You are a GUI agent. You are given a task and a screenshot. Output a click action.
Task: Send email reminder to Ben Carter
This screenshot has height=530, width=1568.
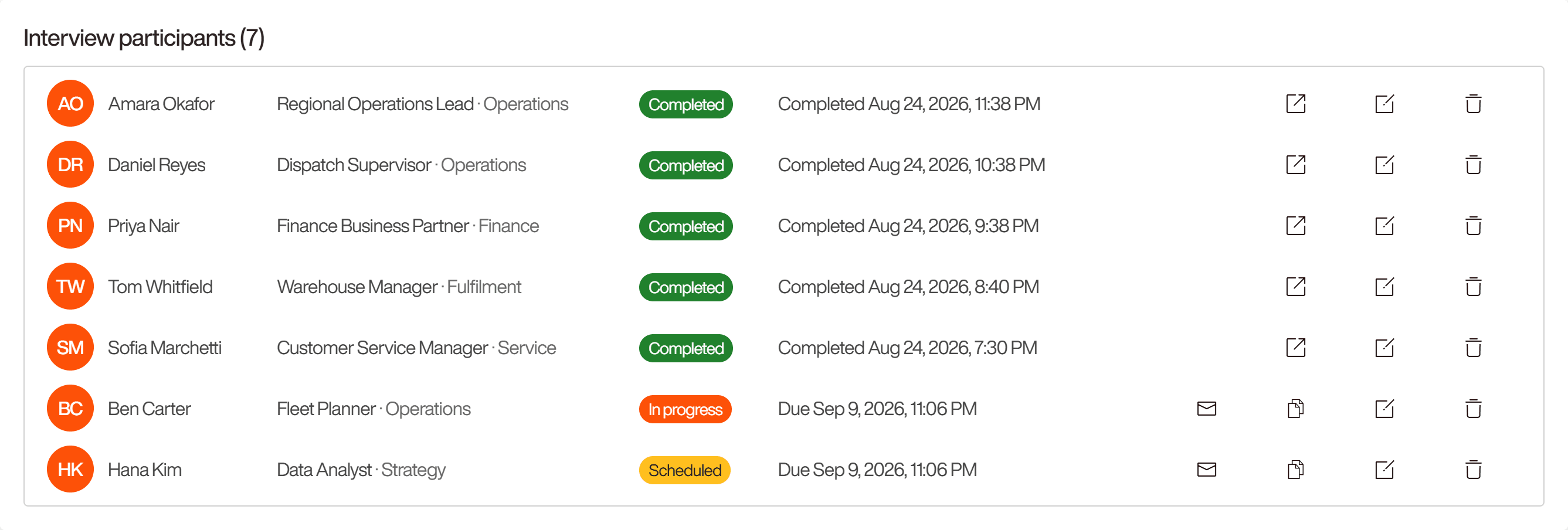click(1206, 408)
